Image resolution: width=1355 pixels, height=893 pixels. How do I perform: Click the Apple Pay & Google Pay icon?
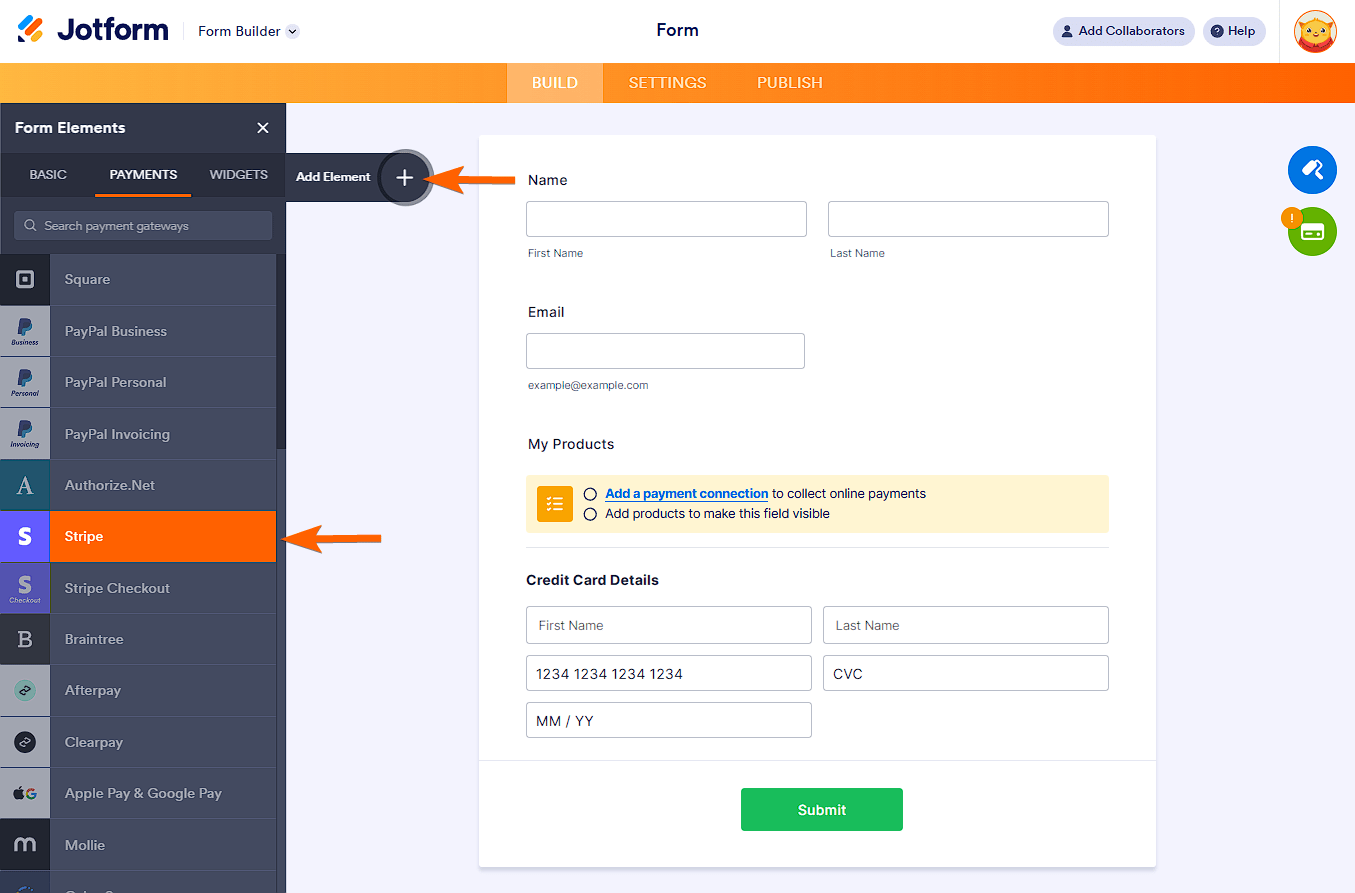(25, 794)
